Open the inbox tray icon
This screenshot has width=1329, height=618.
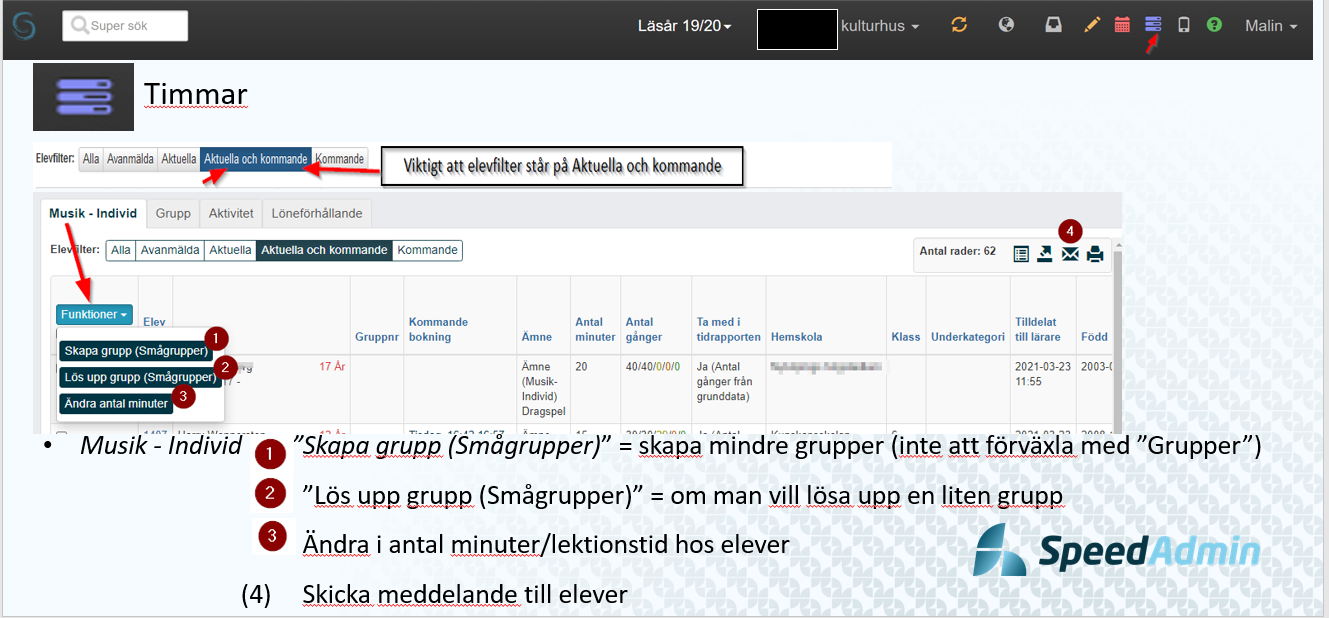tap(1053, 25)
